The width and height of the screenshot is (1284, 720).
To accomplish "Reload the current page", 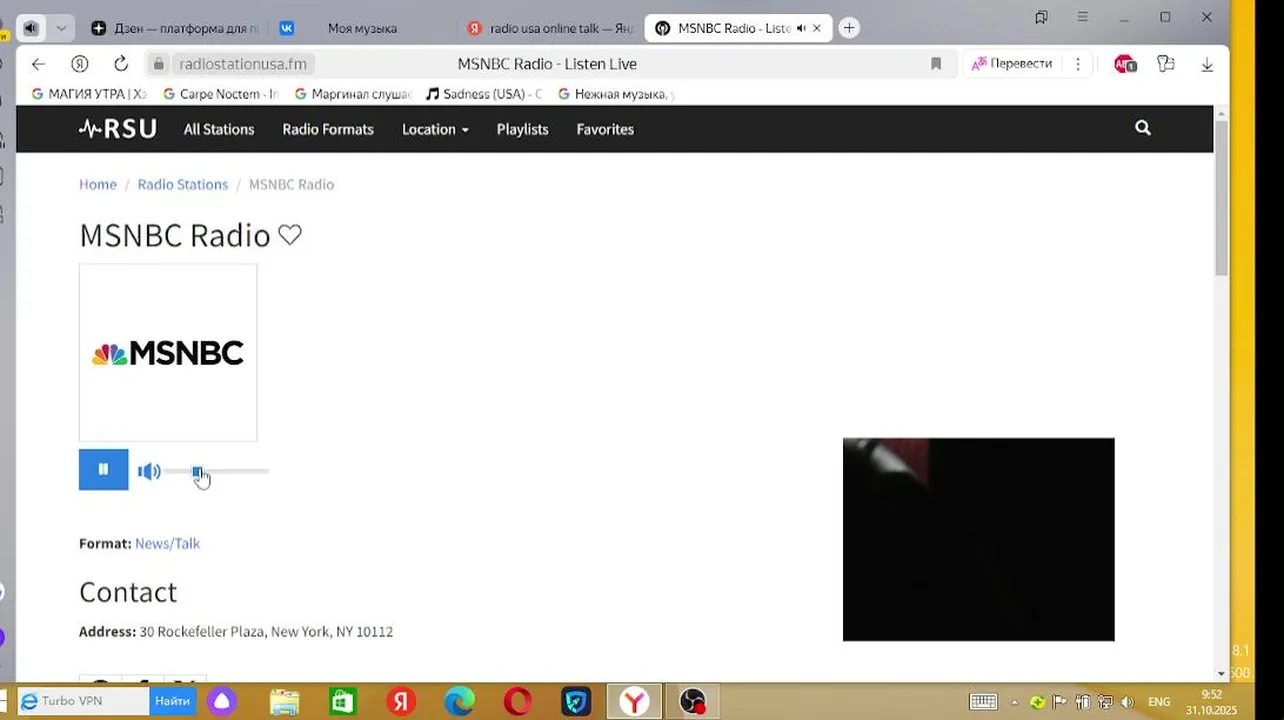I will coord(121,64).
